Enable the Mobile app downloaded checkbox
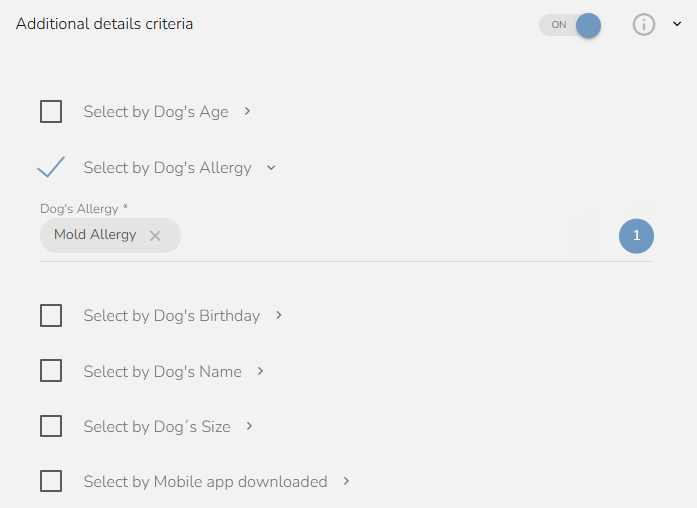Viewport: 697px width, 508px height. (51, 481)
